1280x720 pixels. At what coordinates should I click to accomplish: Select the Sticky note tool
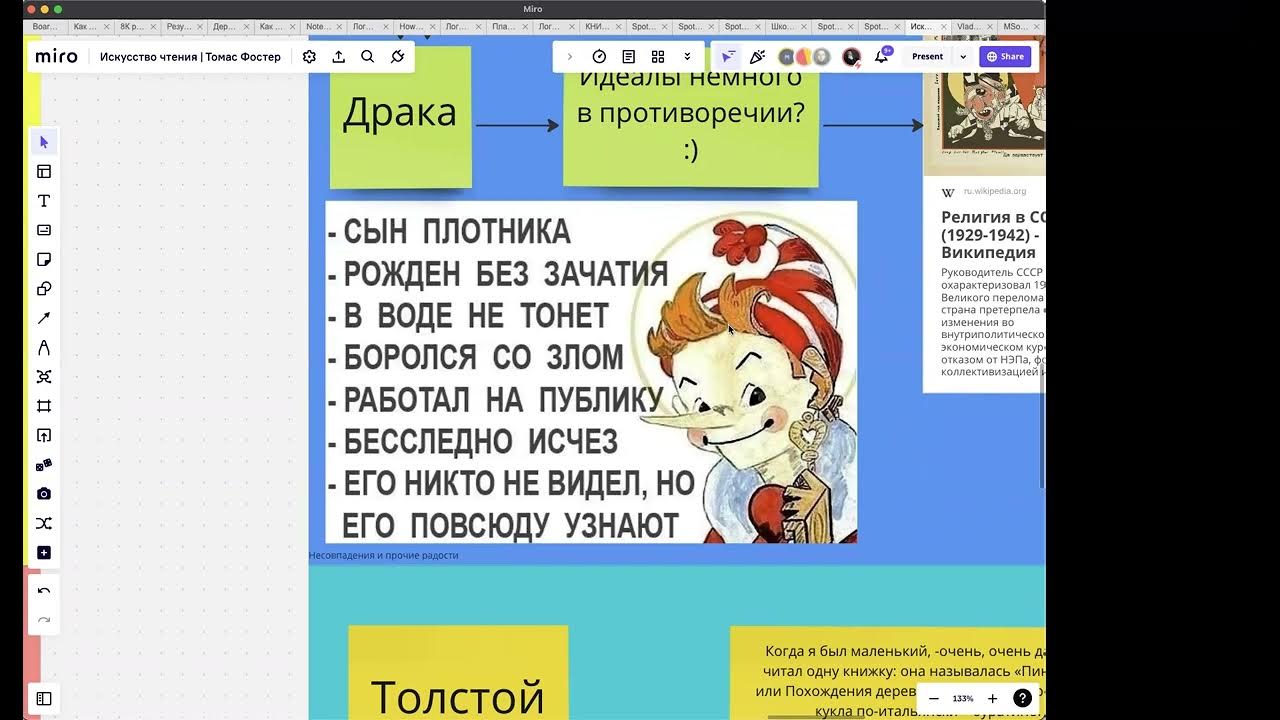pyautogui.click(x=44, y=260)
